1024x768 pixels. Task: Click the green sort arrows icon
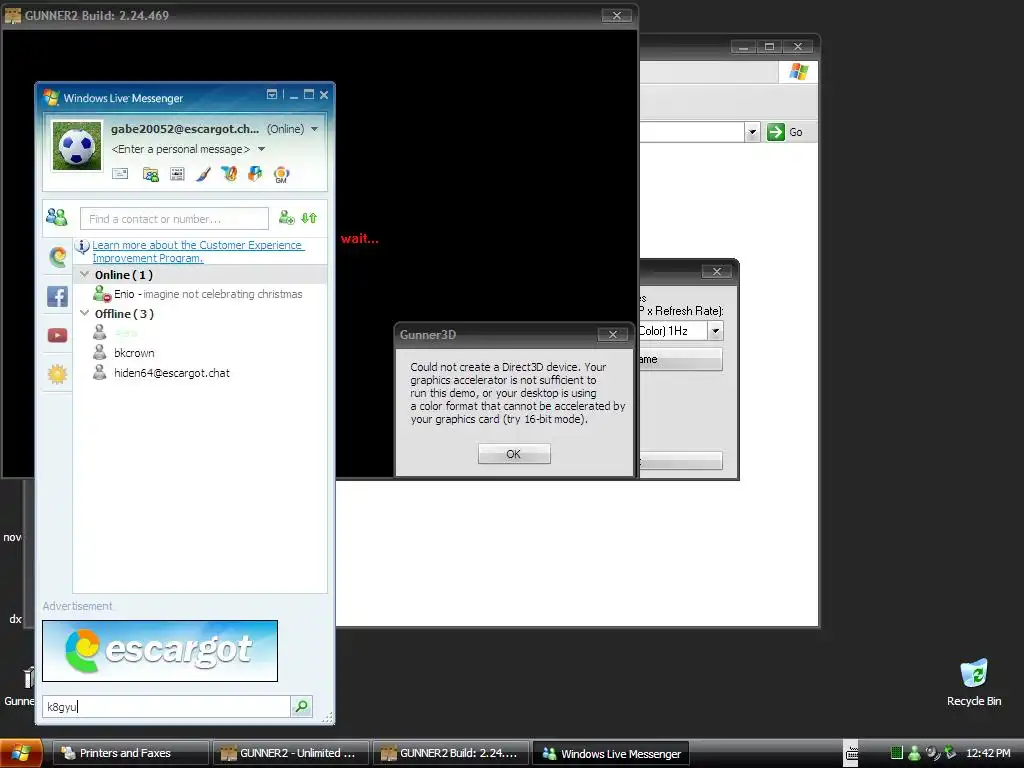pos(309,218)
